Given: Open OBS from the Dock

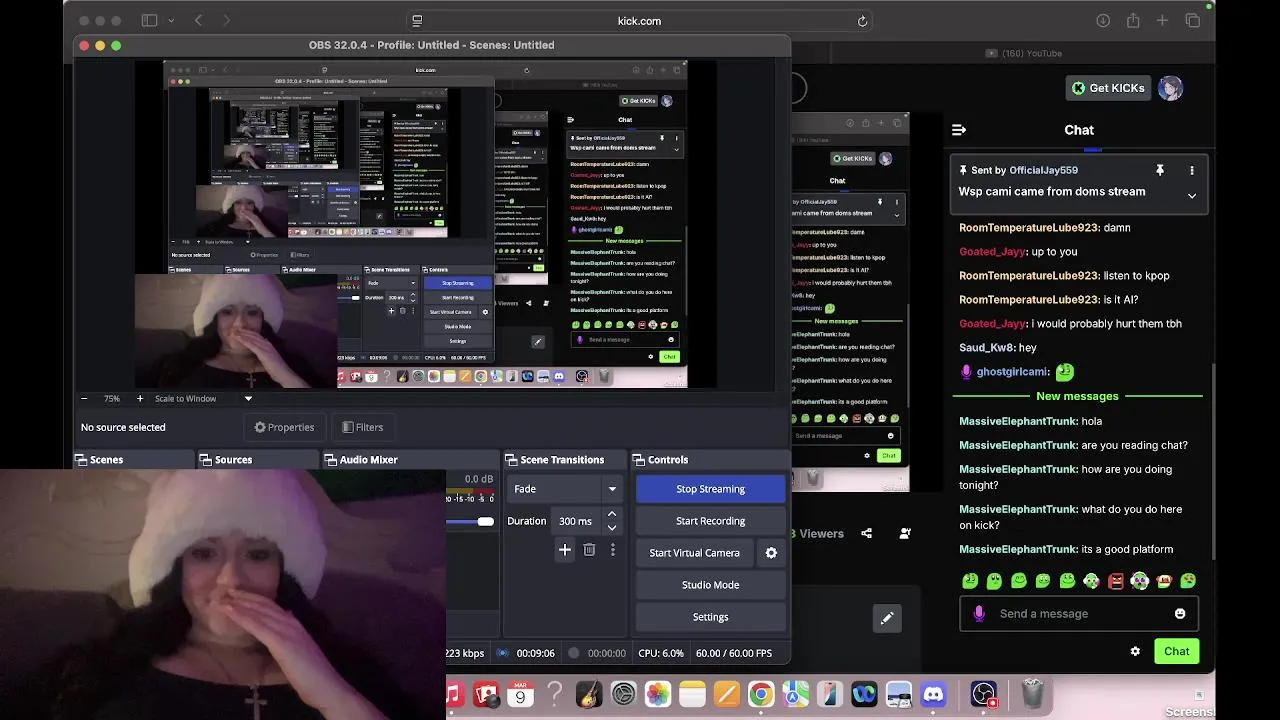Looking at the screenshot, I should click(x=984, y=694).
